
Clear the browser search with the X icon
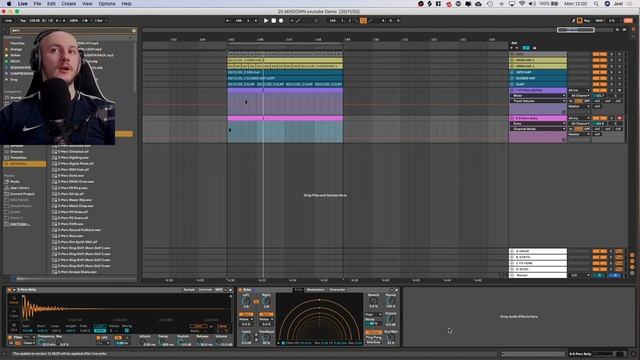pos(134,30)
